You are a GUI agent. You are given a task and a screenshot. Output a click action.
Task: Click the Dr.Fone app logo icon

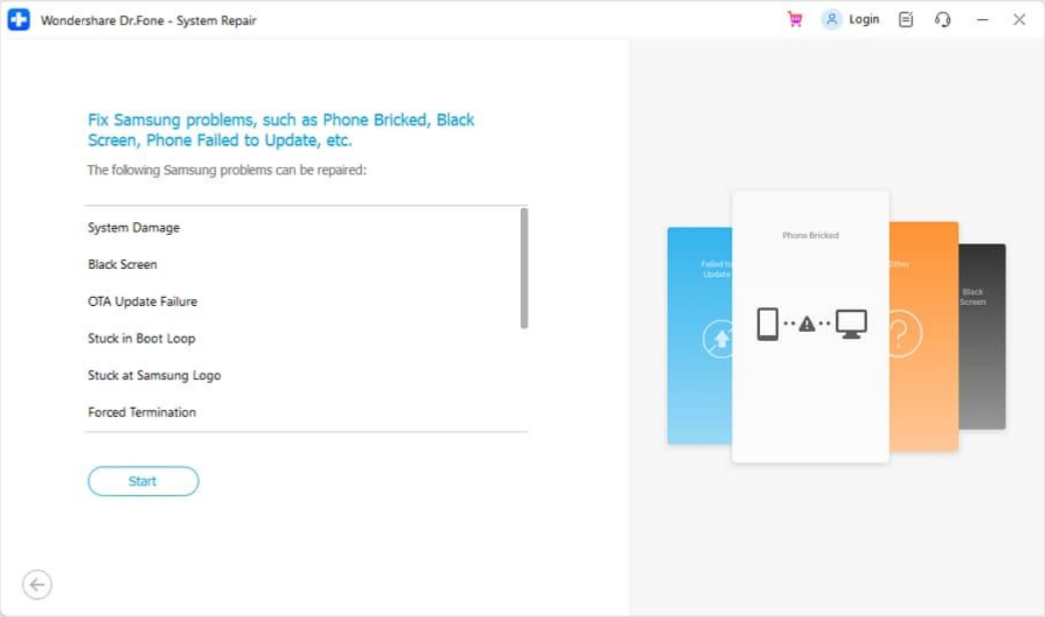[x=19, y=20]
